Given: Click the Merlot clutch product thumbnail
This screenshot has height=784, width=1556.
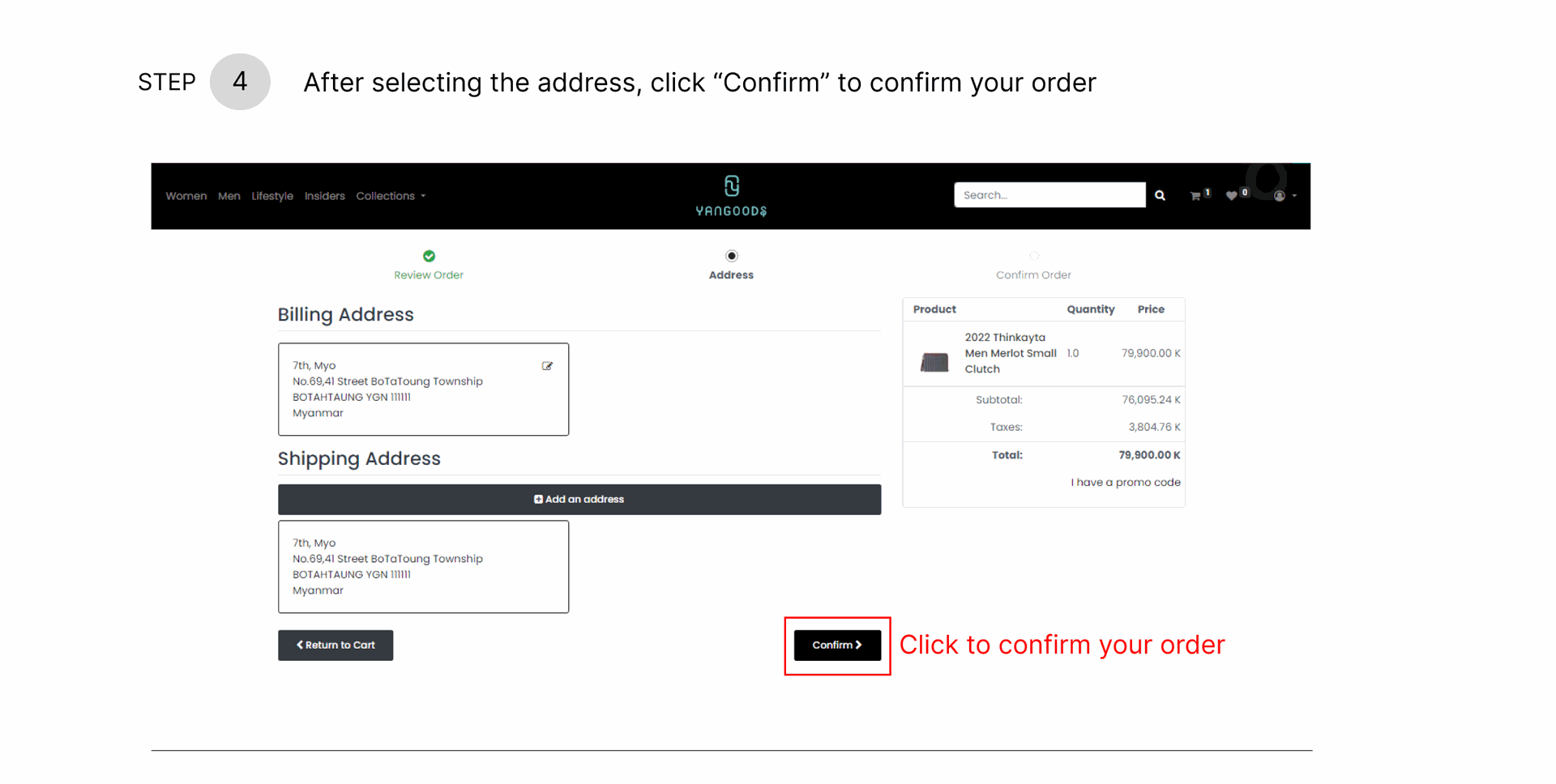Looking at the screenshot, I should pos(934,362).
